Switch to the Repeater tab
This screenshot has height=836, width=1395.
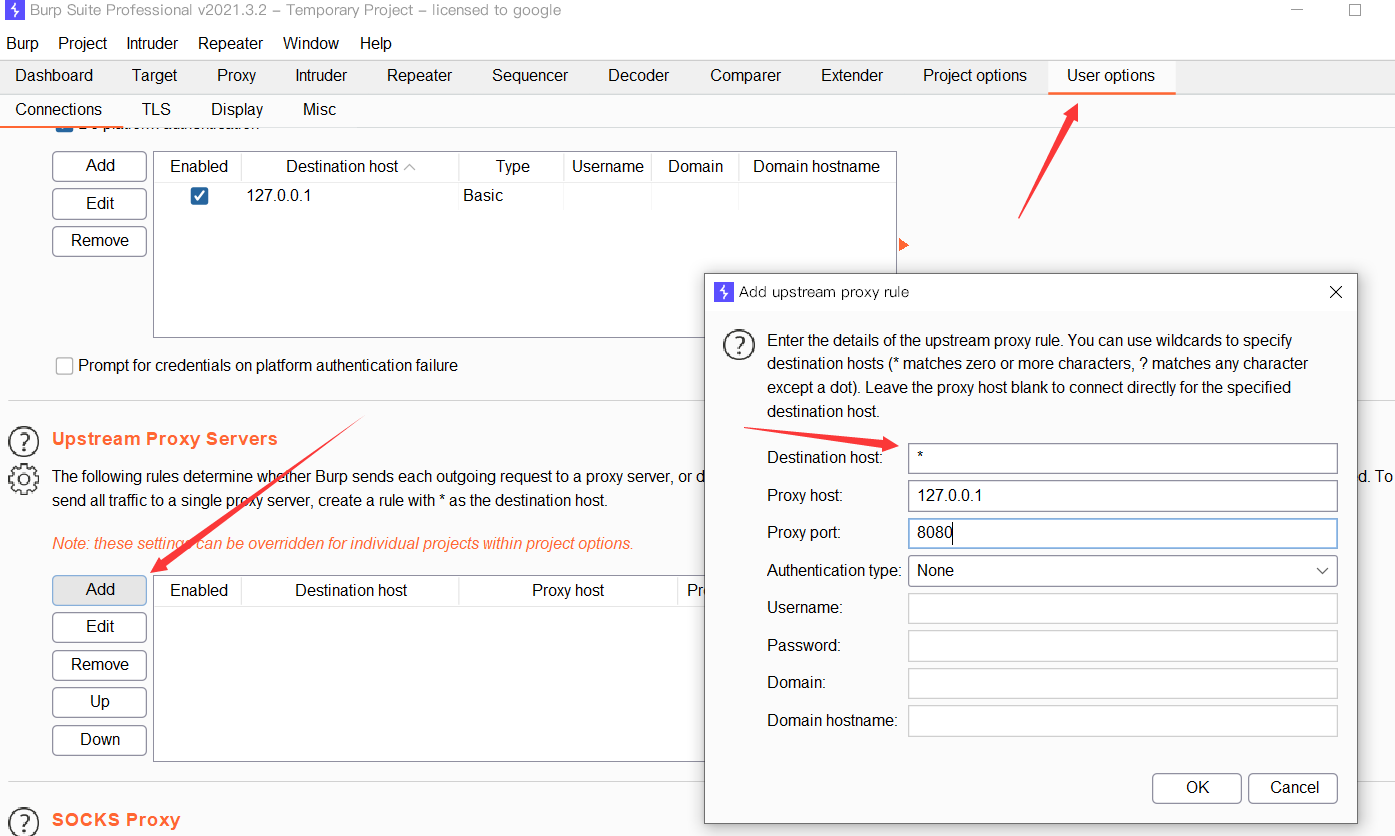coord(419,76)
